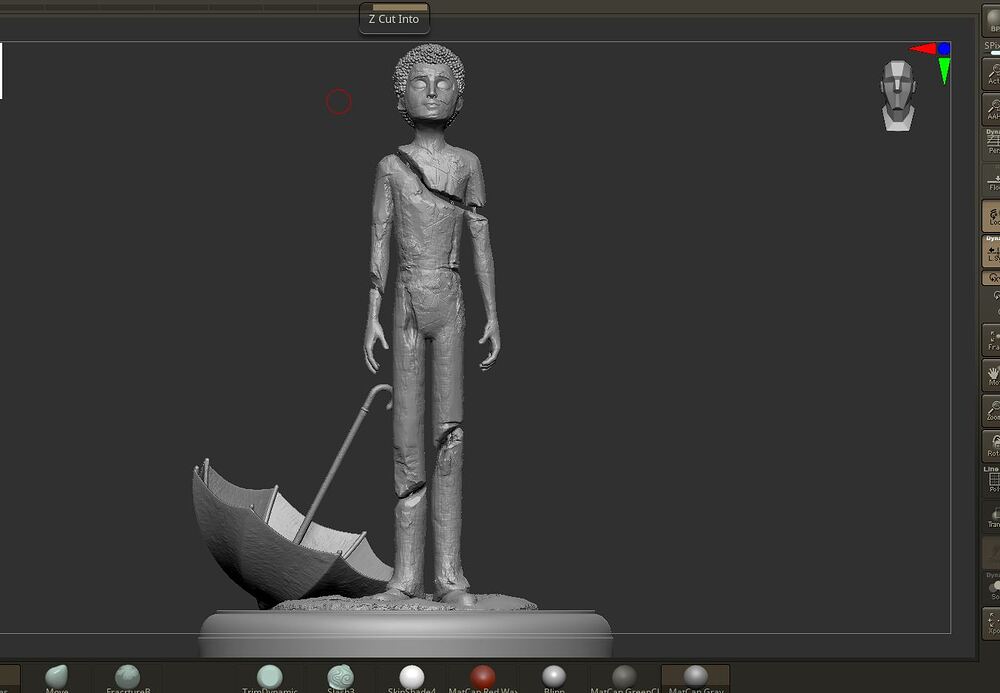Click the BPR render button
1000x693 pixels.
coord(991,19)
